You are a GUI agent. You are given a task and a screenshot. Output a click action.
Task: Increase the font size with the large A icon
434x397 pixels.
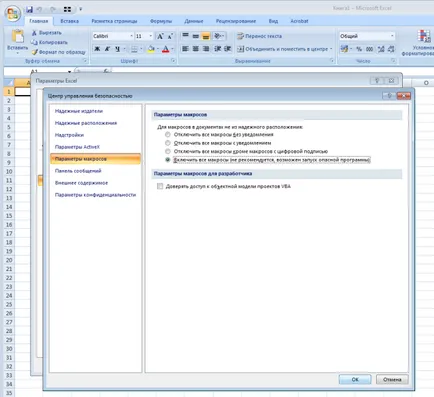160,36
